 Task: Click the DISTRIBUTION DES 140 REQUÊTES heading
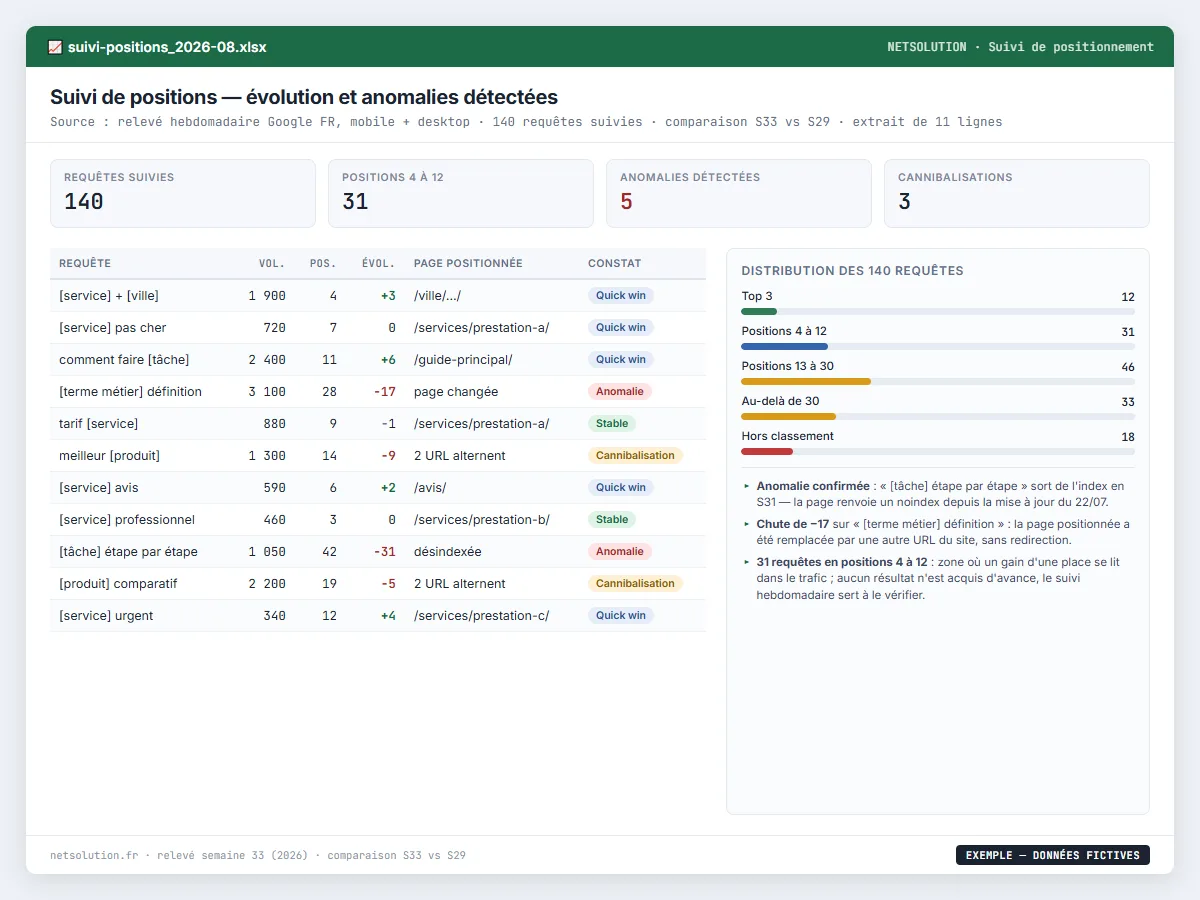(852, 271)
